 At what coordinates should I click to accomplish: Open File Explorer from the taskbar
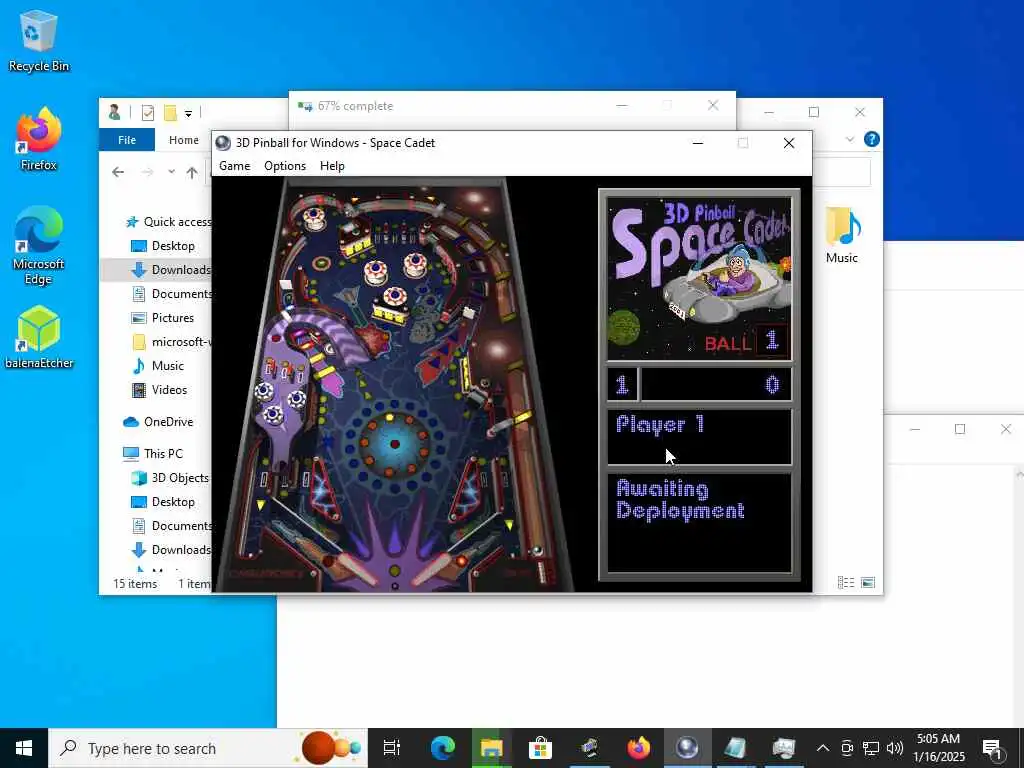[x=491, y=748]
